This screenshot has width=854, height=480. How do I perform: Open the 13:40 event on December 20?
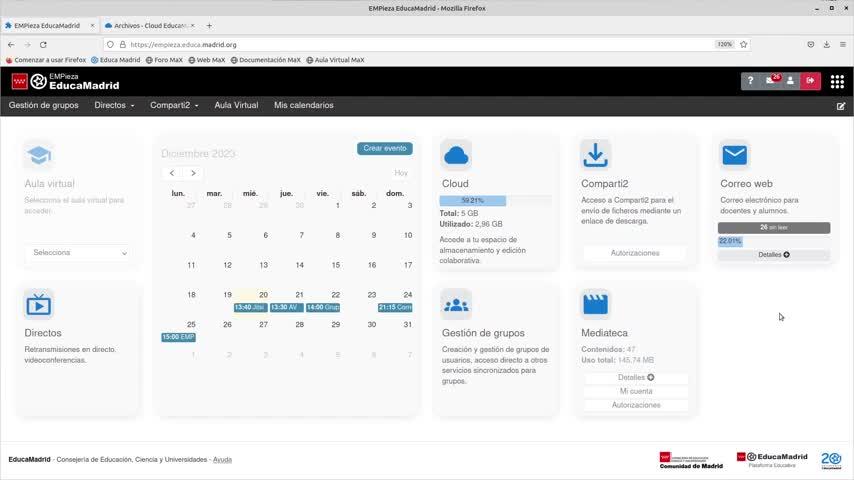tap(251, 307)
